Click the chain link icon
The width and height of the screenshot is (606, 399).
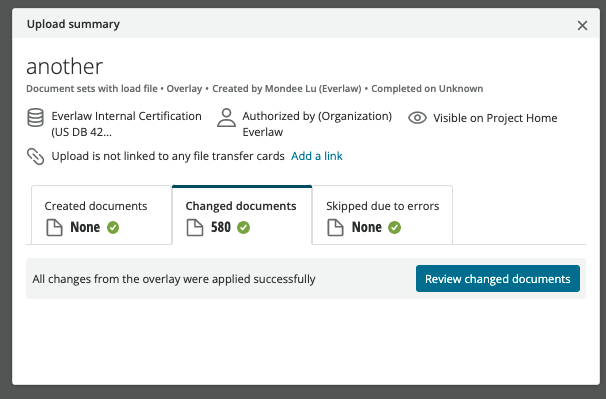pyautogui.click(x=35, y=156)
